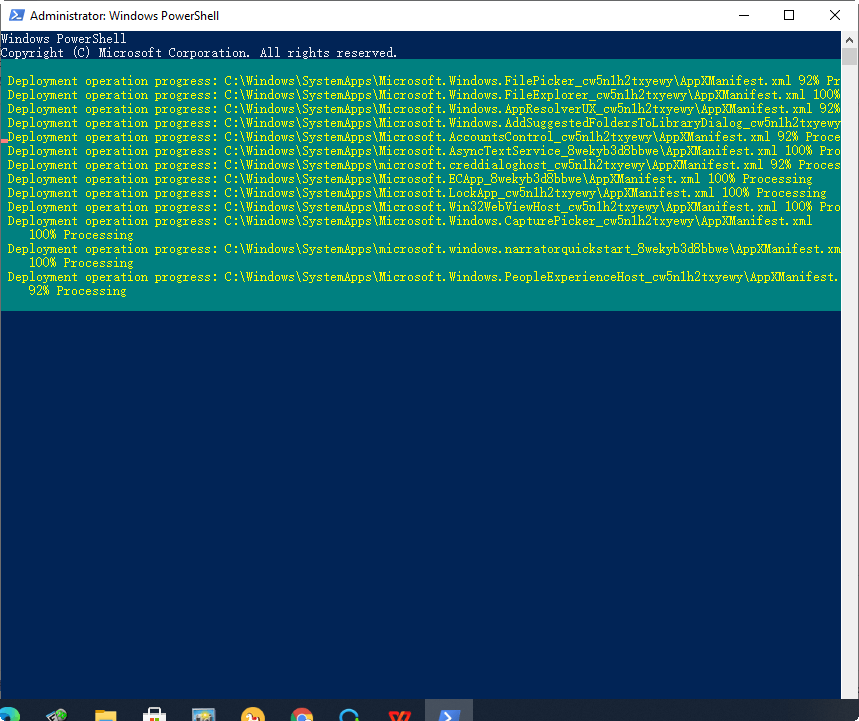Click the "Administrator: Windows PowerShell" title text
Viewport: 859px width, 721px height.
coord(125,16)
